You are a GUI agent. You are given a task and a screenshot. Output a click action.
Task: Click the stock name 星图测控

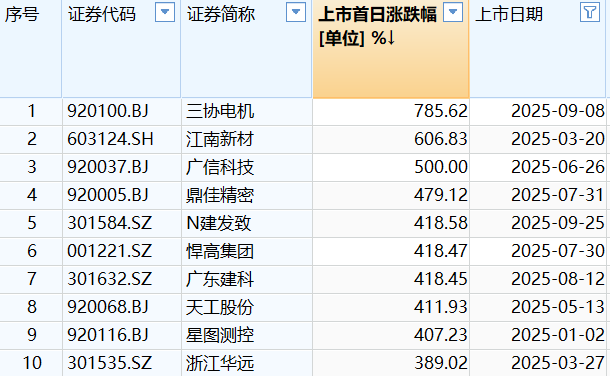coord(220,335)
